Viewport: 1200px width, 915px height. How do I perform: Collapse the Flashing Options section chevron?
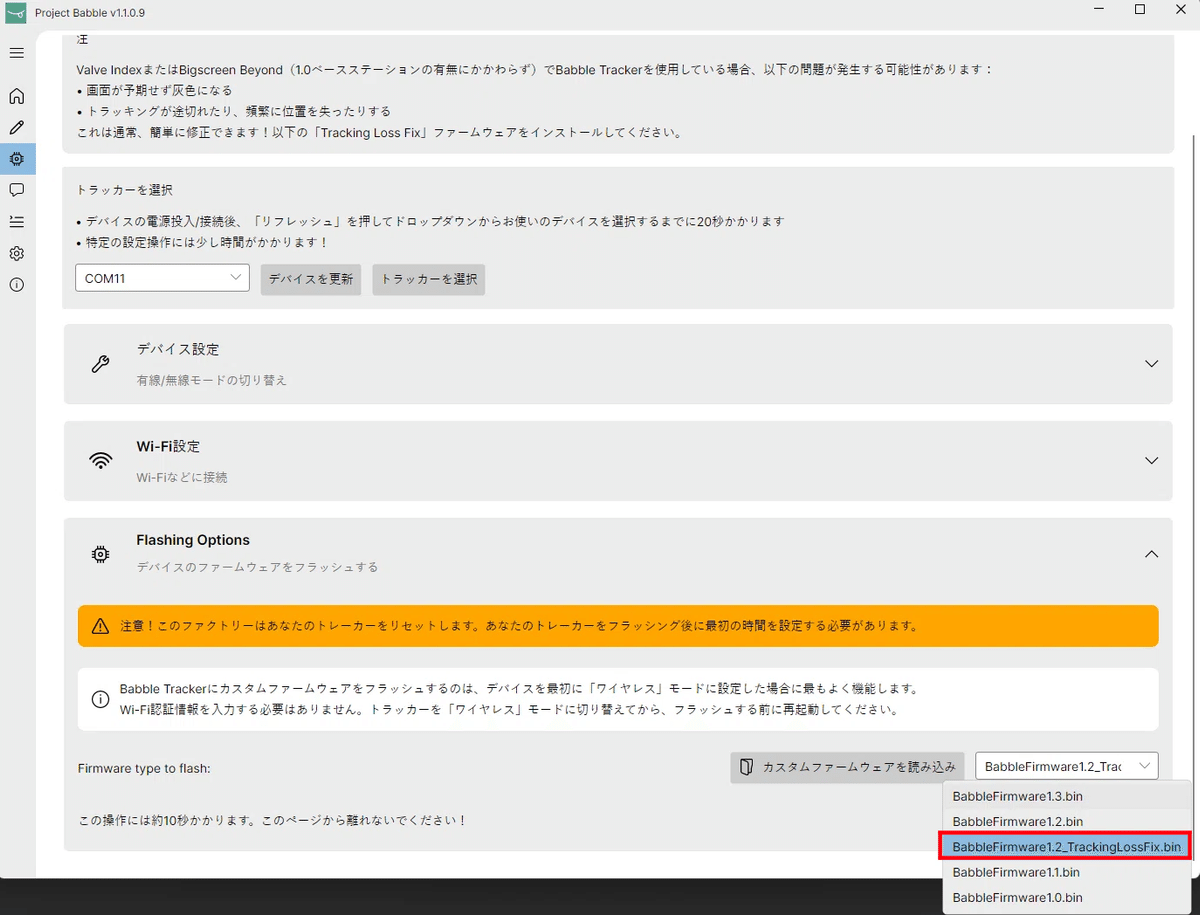pyautogui.click(x=1151, y=553)
